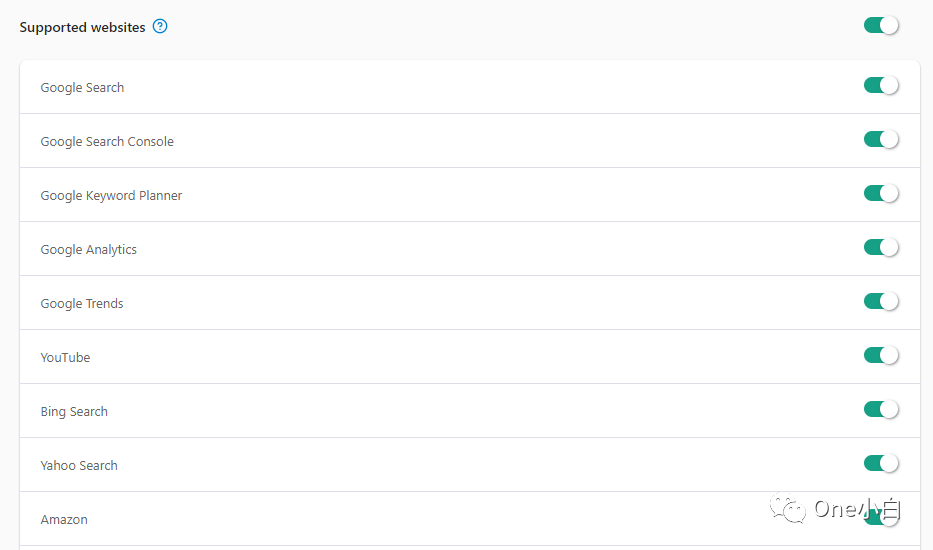Click the Supported websites heading
The image size is (933, 550).
[82, 27]
